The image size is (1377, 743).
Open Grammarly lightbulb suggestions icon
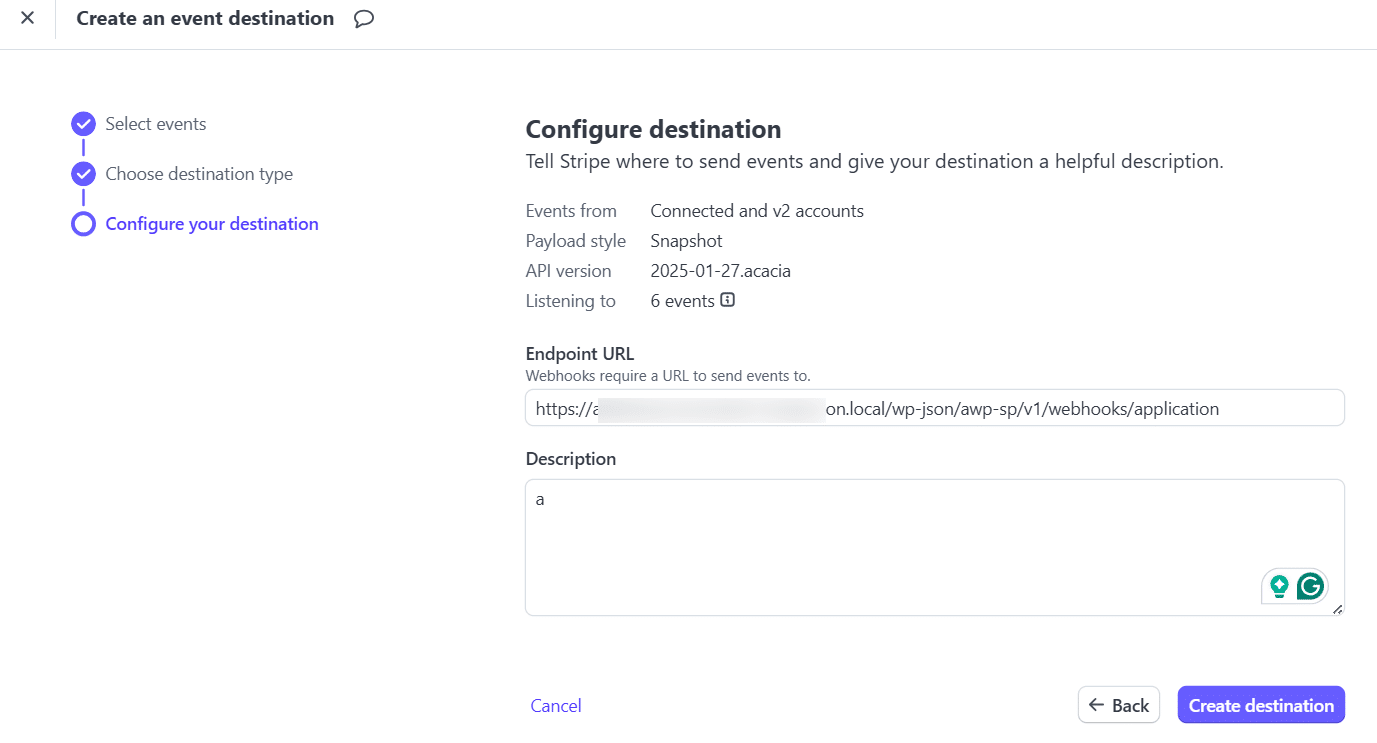[x=1279, y=586]
